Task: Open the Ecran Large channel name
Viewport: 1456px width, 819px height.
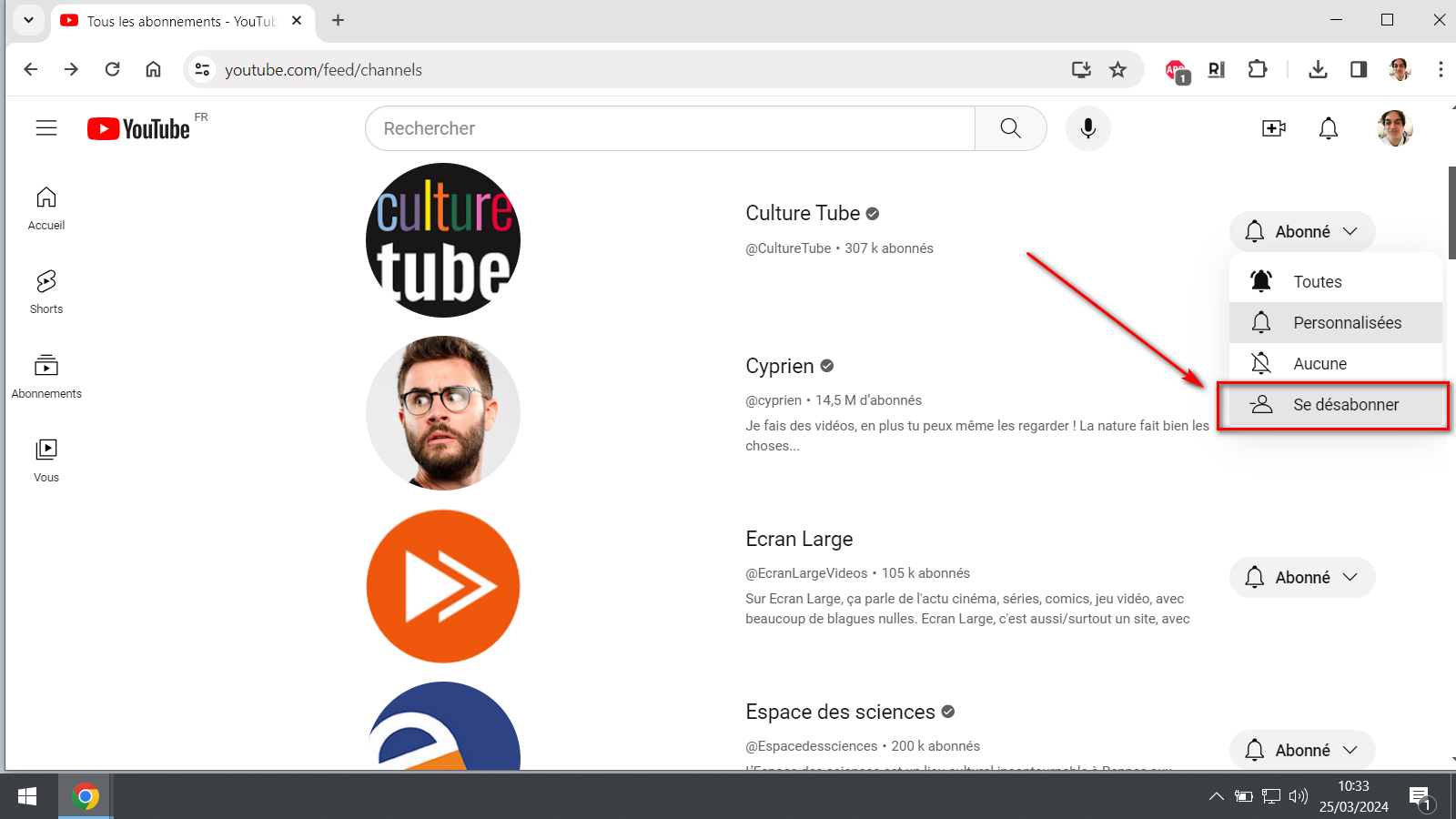Action: tap(799, 539)
